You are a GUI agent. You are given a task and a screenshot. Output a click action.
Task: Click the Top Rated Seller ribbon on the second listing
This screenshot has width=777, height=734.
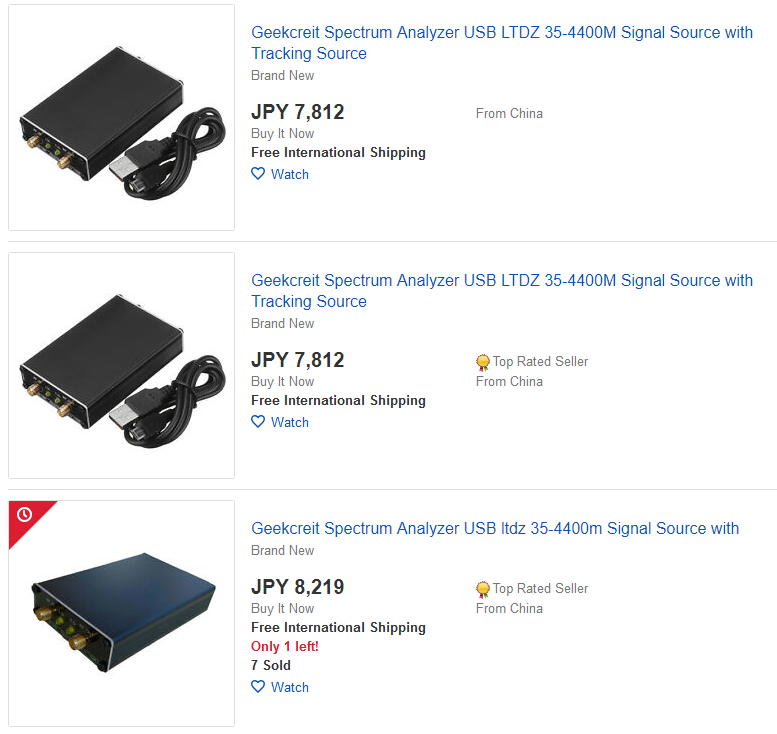[x=483, y=362]
